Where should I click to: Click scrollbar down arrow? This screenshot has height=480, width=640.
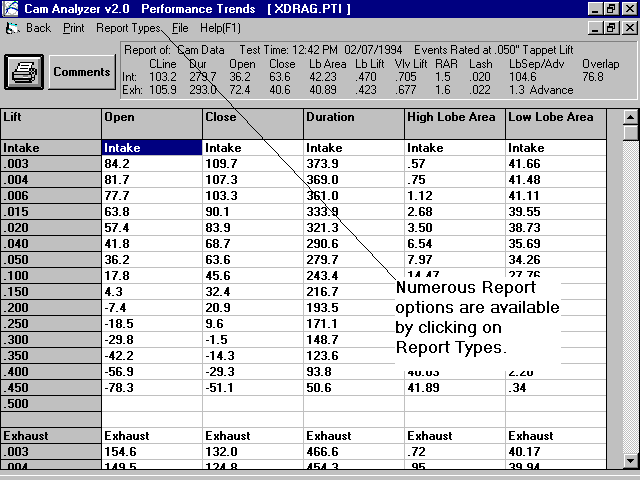click(631, 461)
